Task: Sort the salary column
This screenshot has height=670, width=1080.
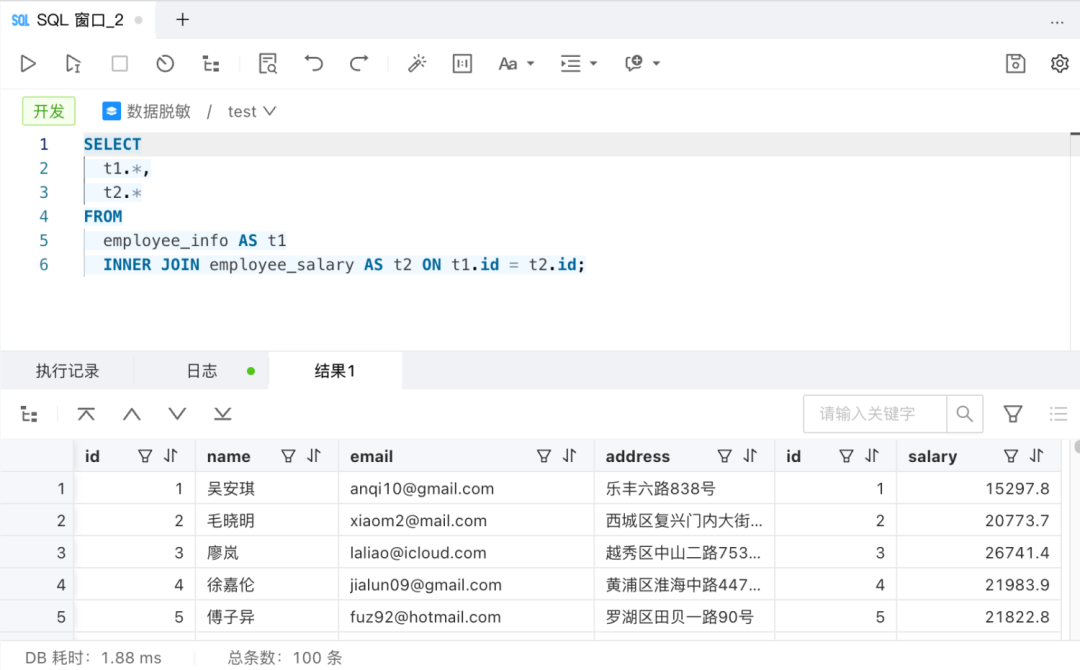Action: 1037,456
